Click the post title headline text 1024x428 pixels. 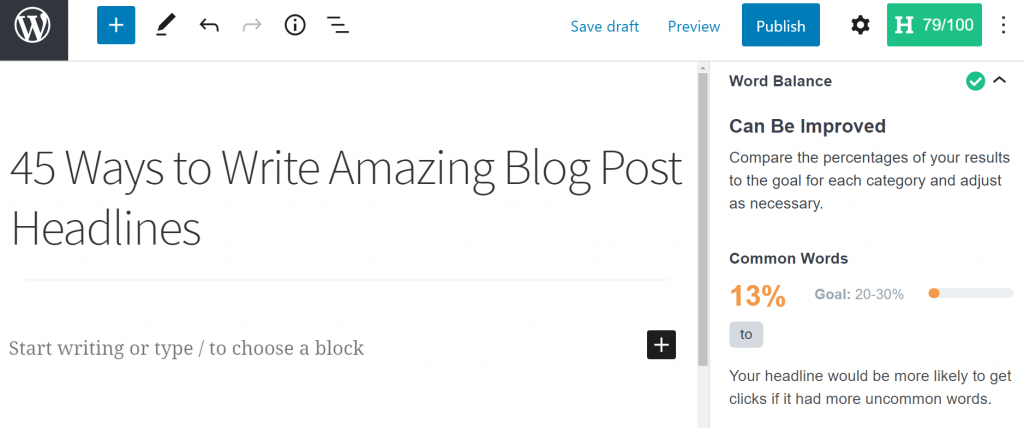click(x=345, y=197)
